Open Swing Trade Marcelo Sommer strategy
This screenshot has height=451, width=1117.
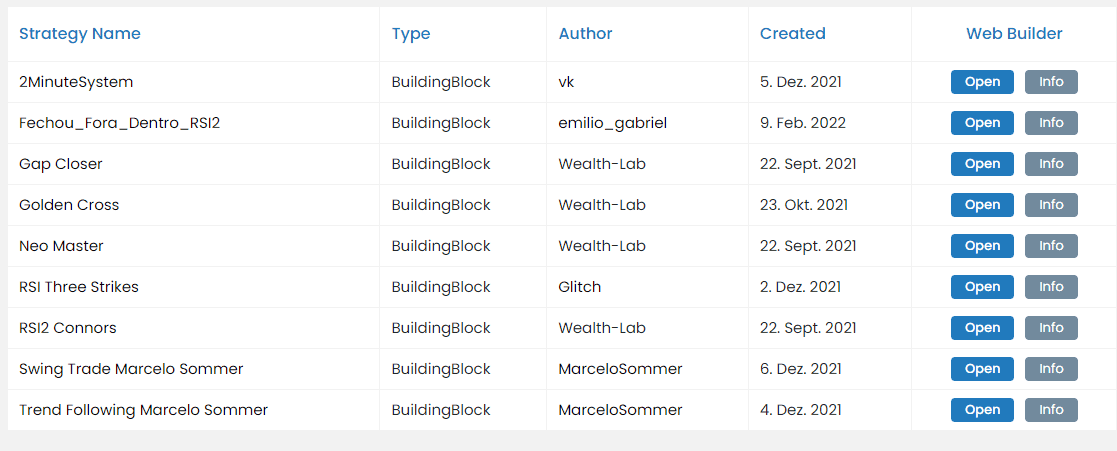[982, 369]
